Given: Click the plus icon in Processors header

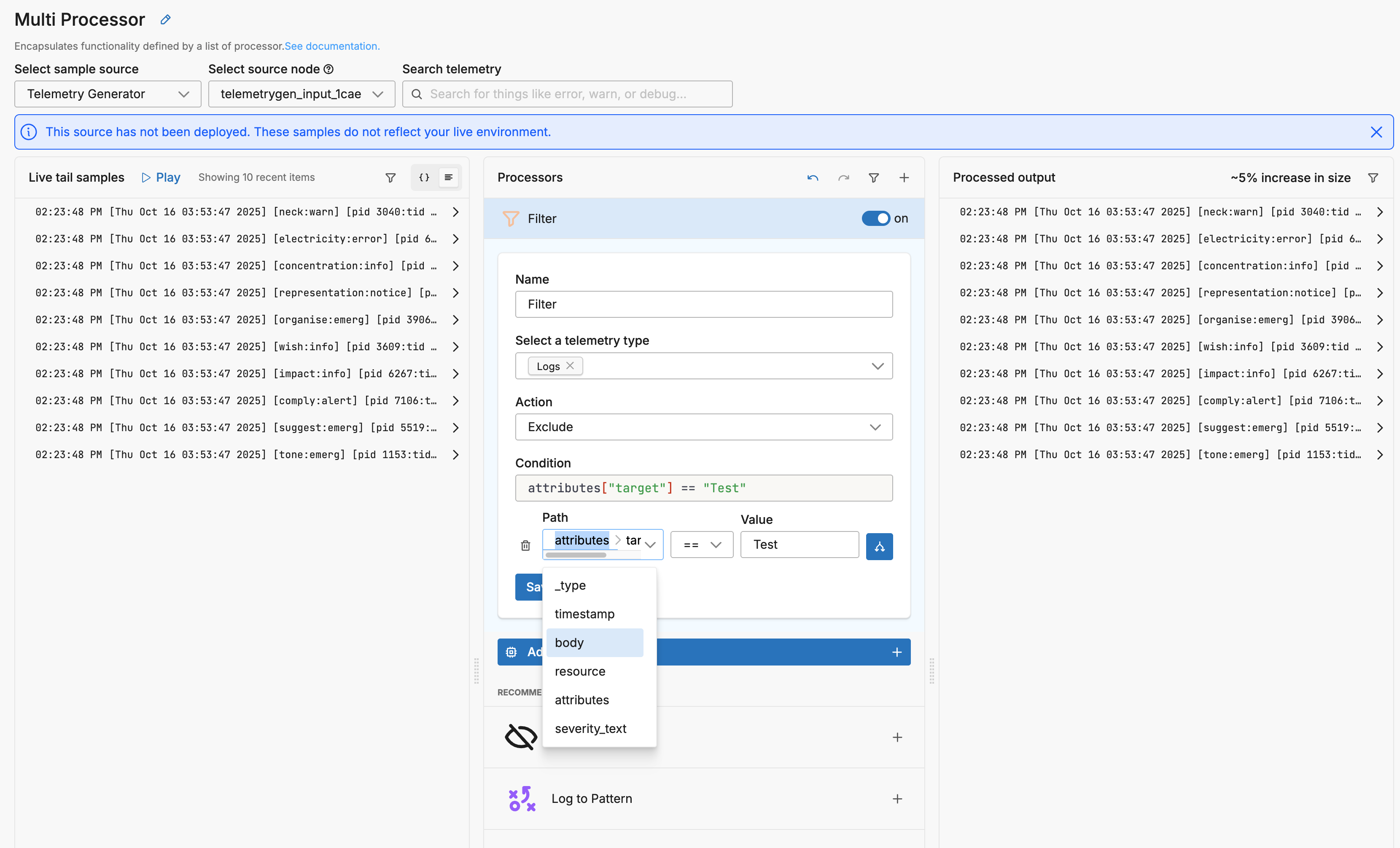Looking at the screenshot, I should coord(904,178).
